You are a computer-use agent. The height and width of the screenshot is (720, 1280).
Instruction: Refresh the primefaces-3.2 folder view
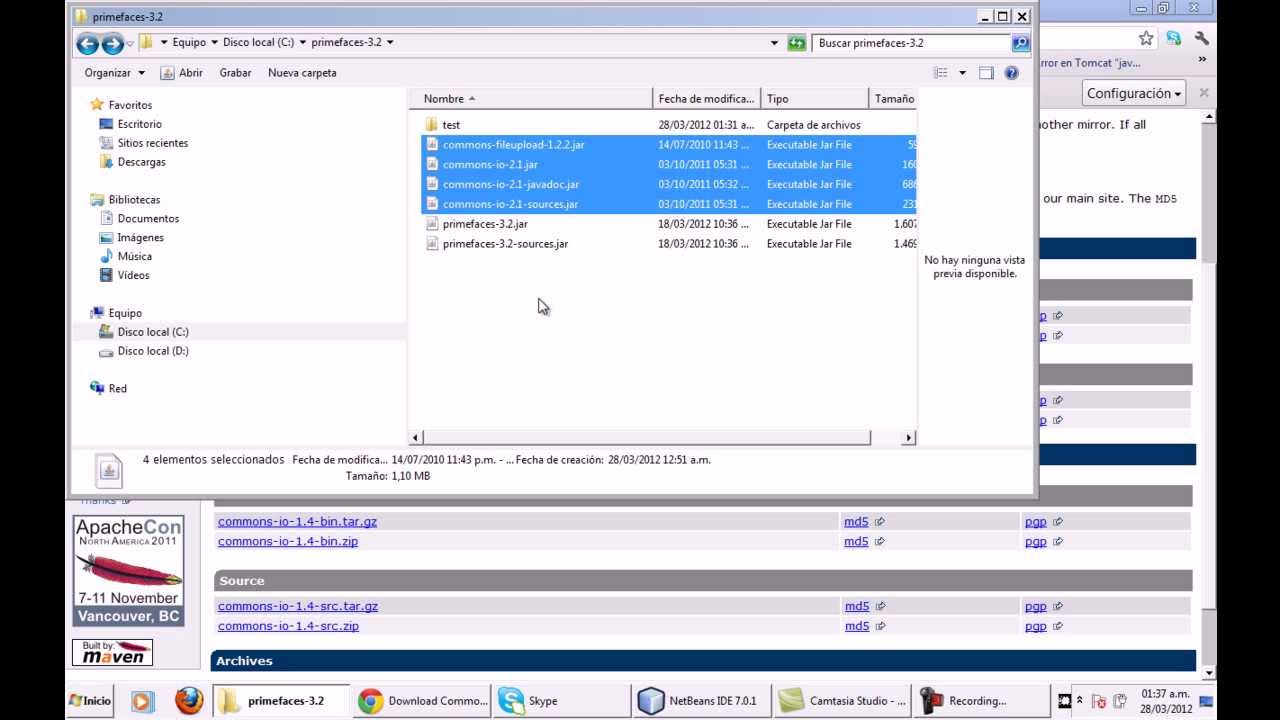796,43
